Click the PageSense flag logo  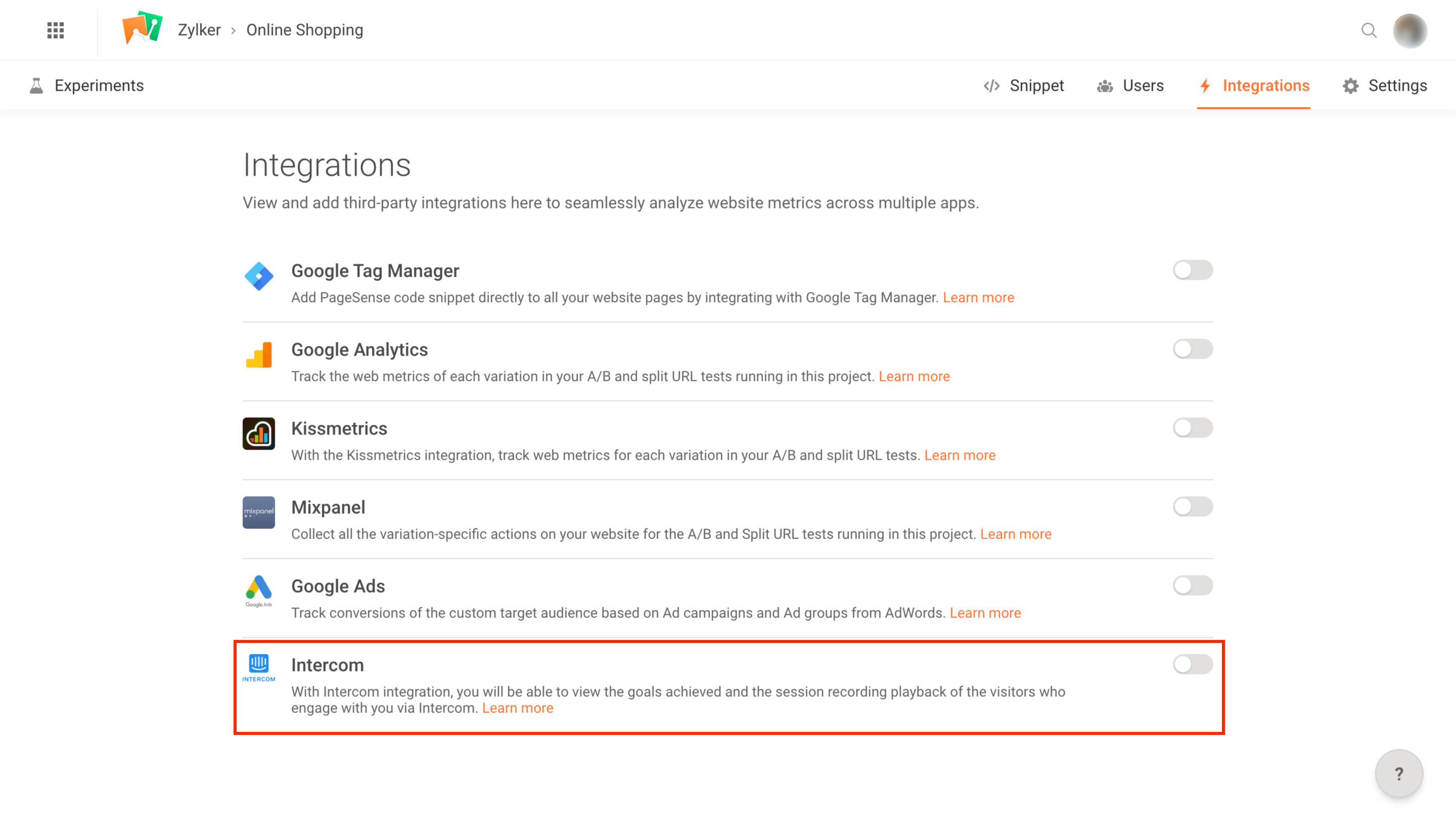pos(143,27)
